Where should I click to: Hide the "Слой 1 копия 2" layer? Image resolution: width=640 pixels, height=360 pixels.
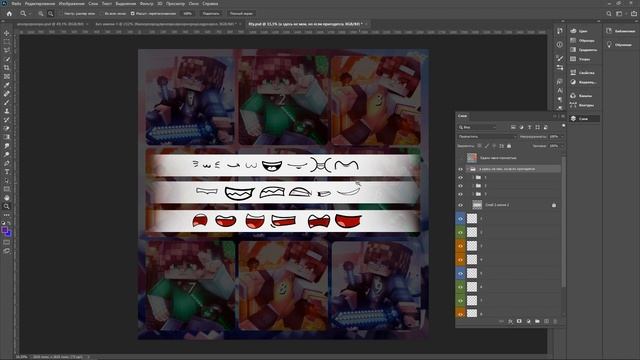pyautogui.click(x=460, y=205)
